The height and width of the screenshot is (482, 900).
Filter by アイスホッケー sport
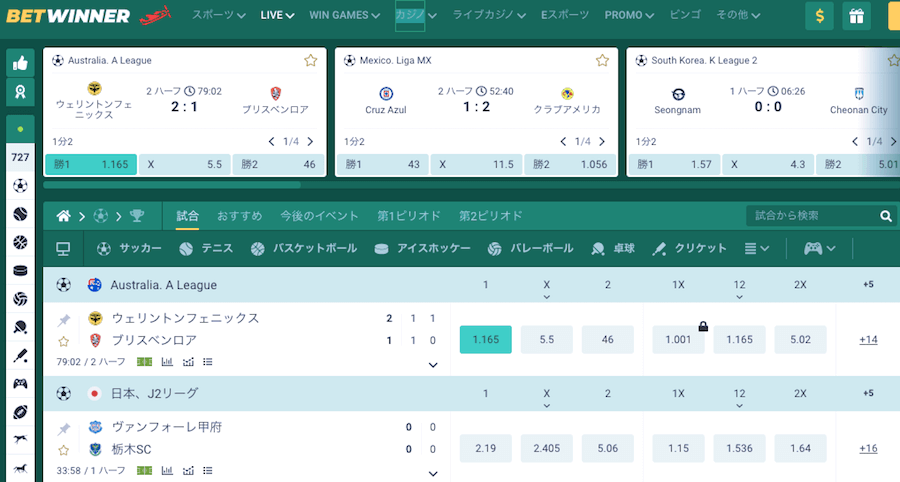click(422, 248)
